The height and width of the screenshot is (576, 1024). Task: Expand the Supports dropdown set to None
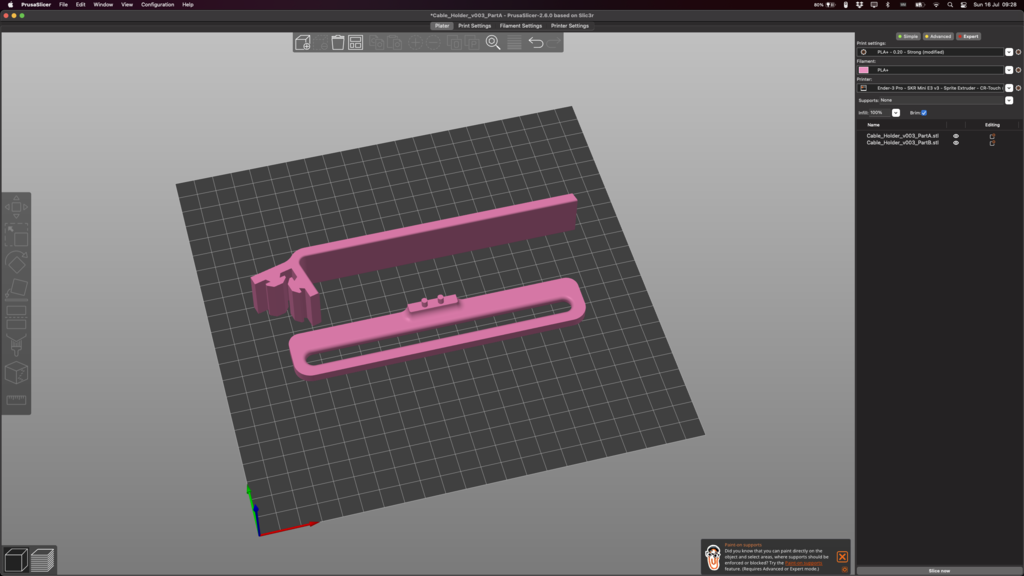click(1009, 100)
